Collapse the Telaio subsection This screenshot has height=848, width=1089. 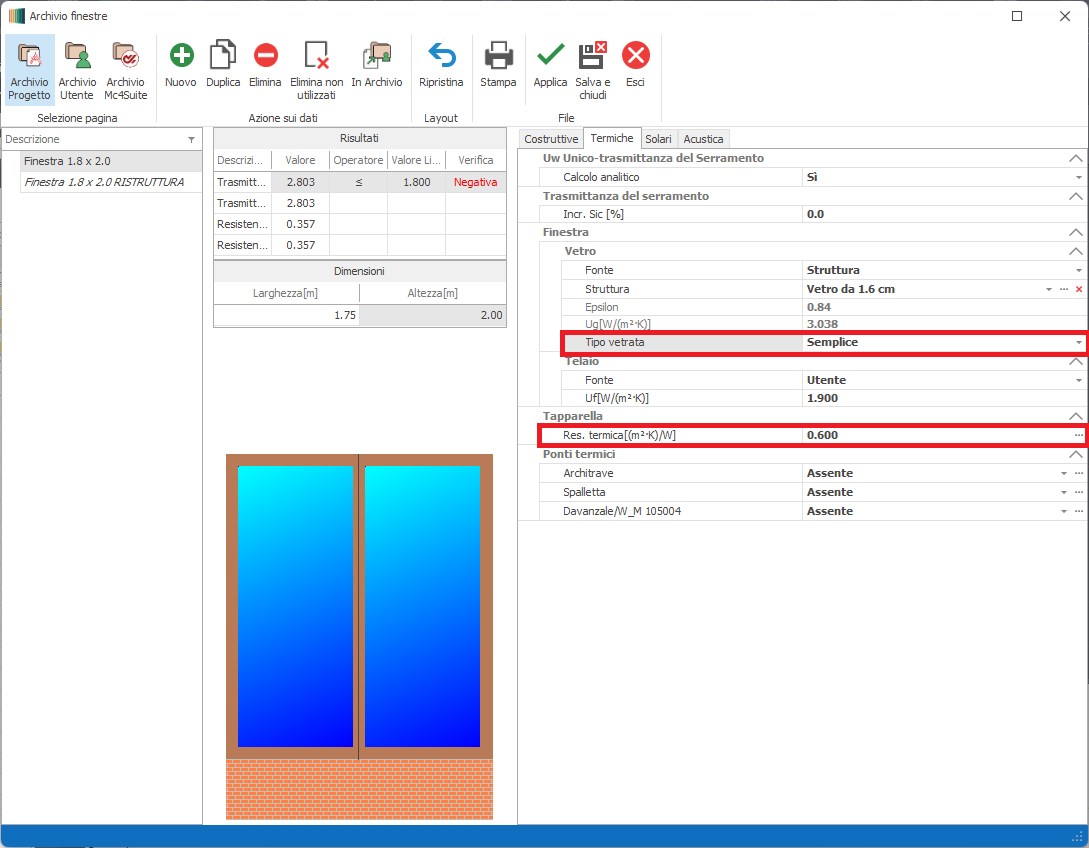point(1076,361)
